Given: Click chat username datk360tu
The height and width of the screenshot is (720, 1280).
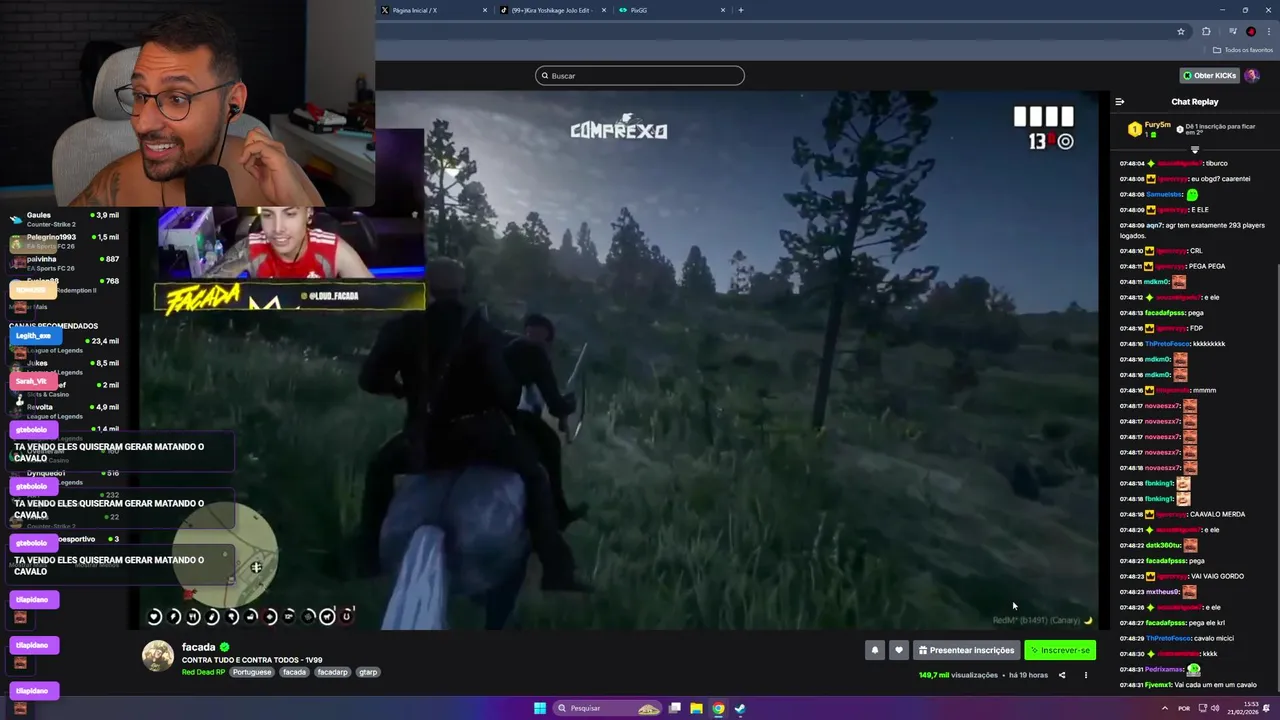Looking at the screenshot, I should (1164, 545).
